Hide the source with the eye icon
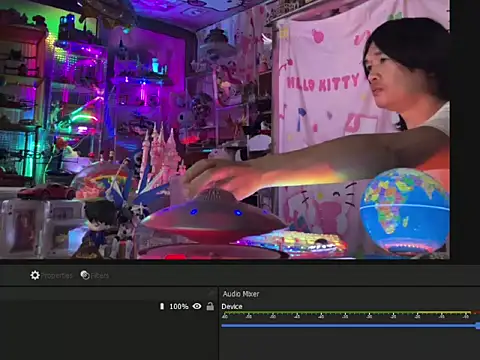The image size is (480, 360). pos(197,306)
